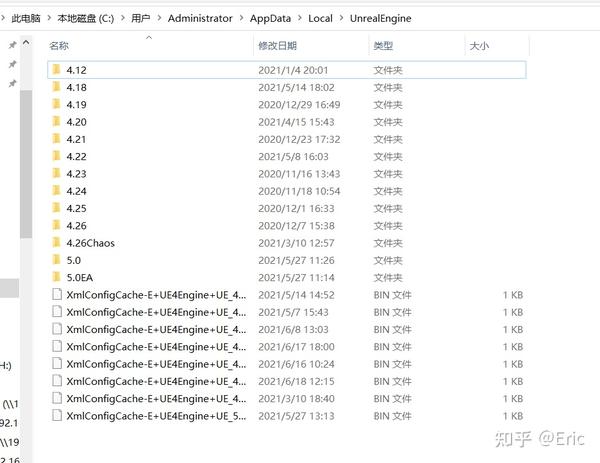This screenshot has width=600, height=463.
Task: Click UnrealEngine breadcrumb in address bar
Action: [x=380, y=18]
